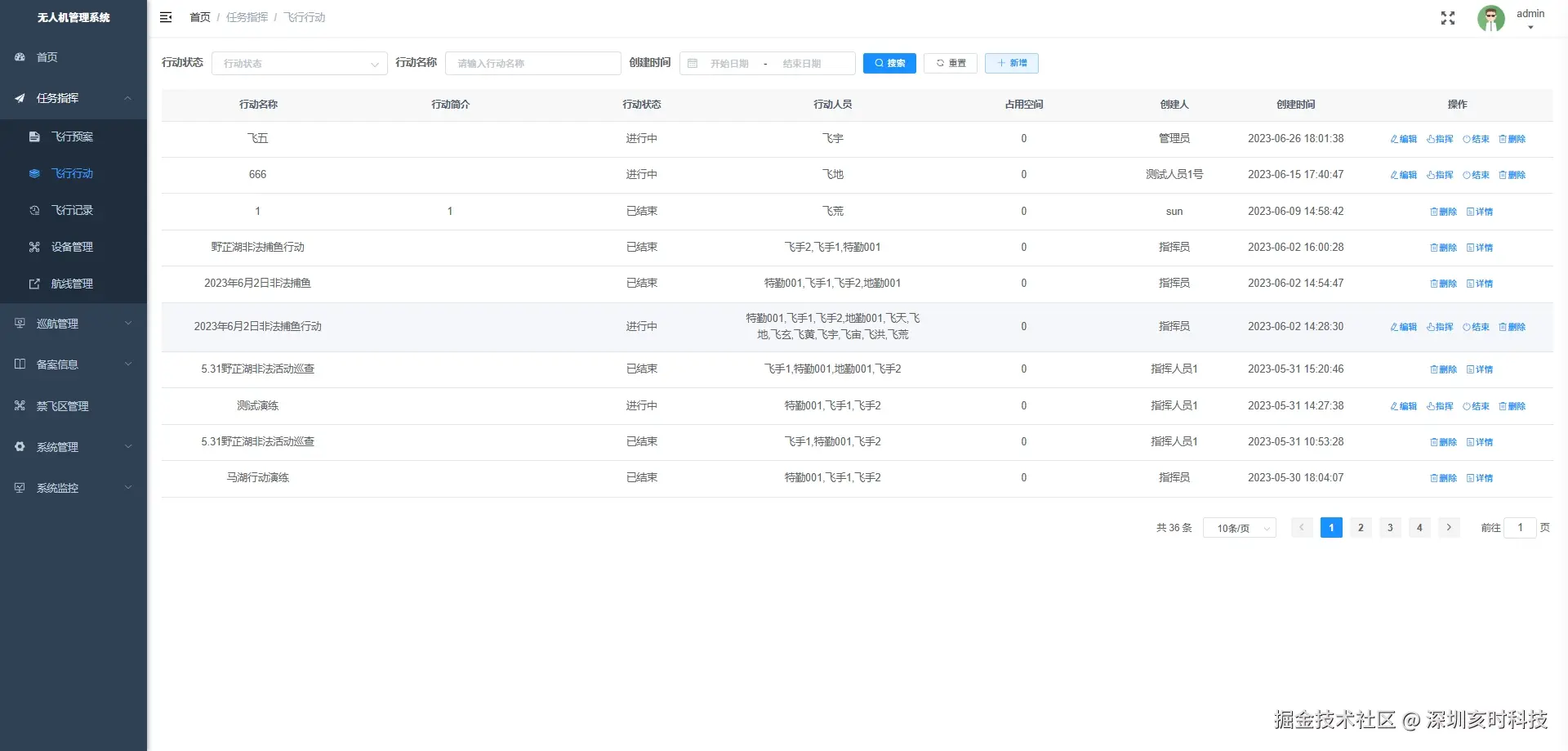View 详情 of action created by sun
This screenshot has width=1568, height=751.
pyautogui.click(x=1479, y=212)
